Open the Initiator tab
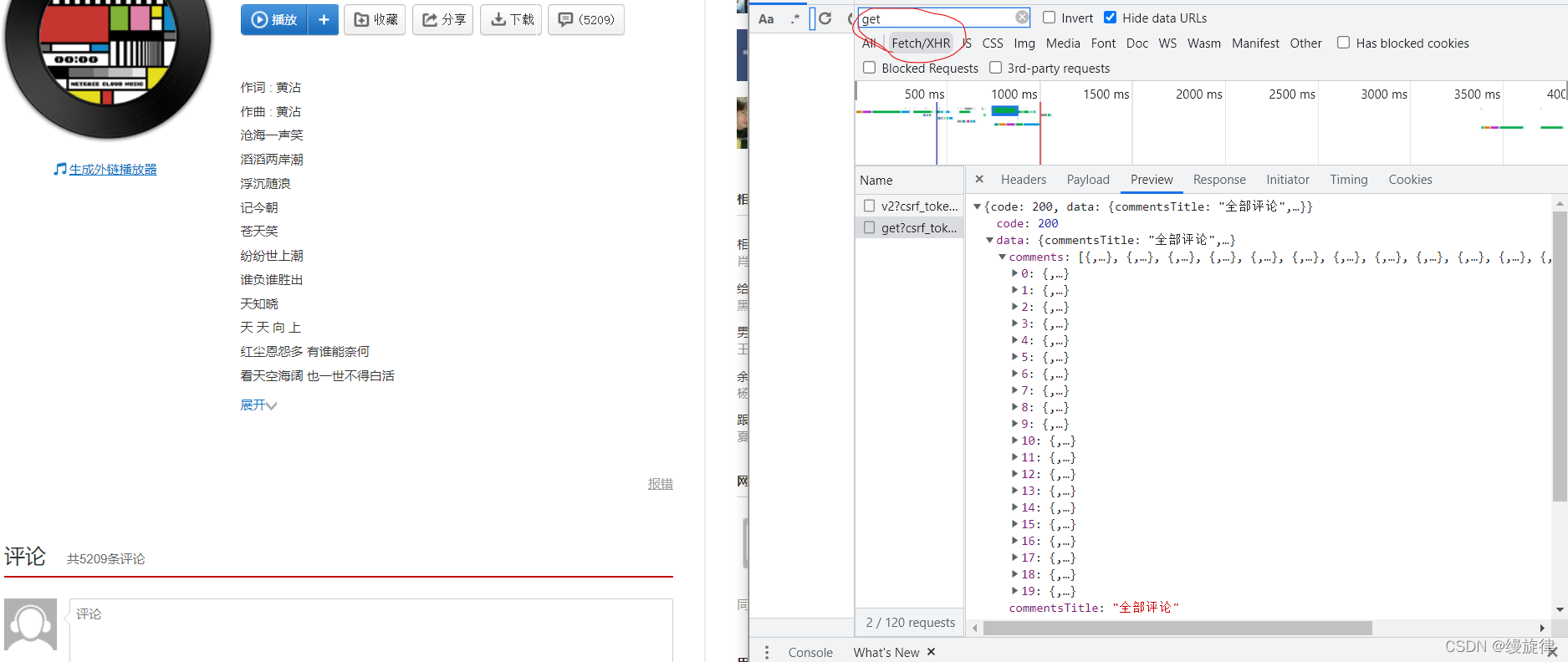This screenshot has height=662, width=1568. point(1288,180)
